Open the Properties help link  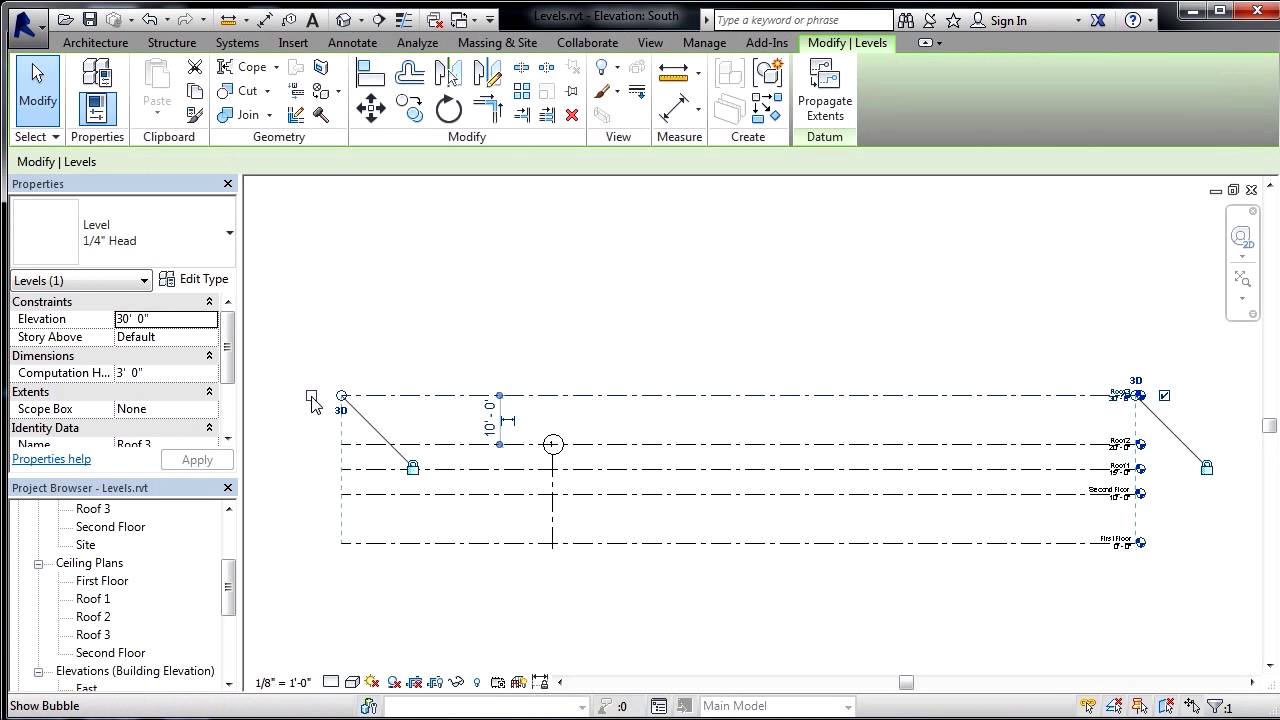[51, 459]
